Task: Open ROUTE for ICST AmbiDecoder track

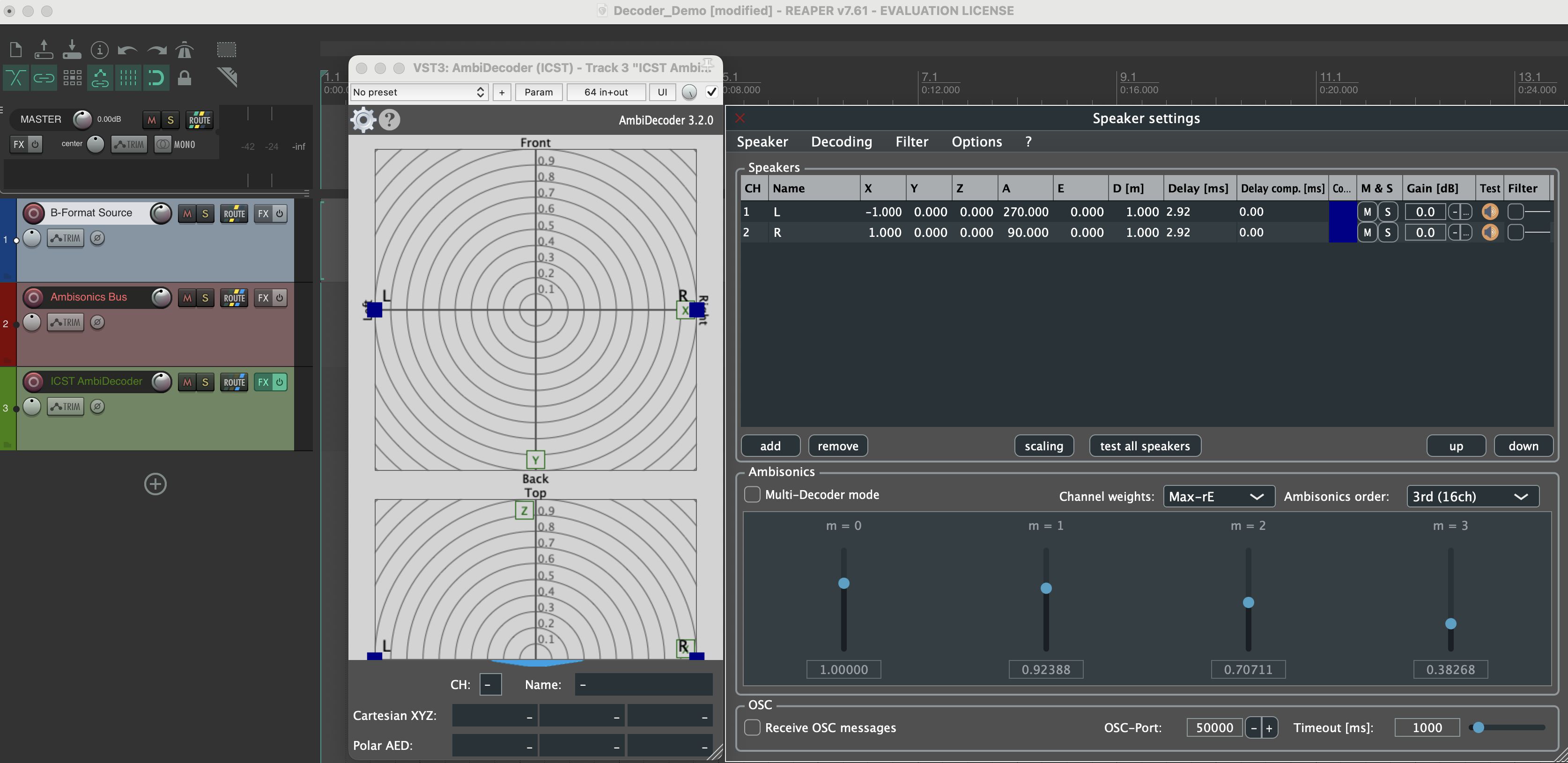Action: tap(234, 382)
